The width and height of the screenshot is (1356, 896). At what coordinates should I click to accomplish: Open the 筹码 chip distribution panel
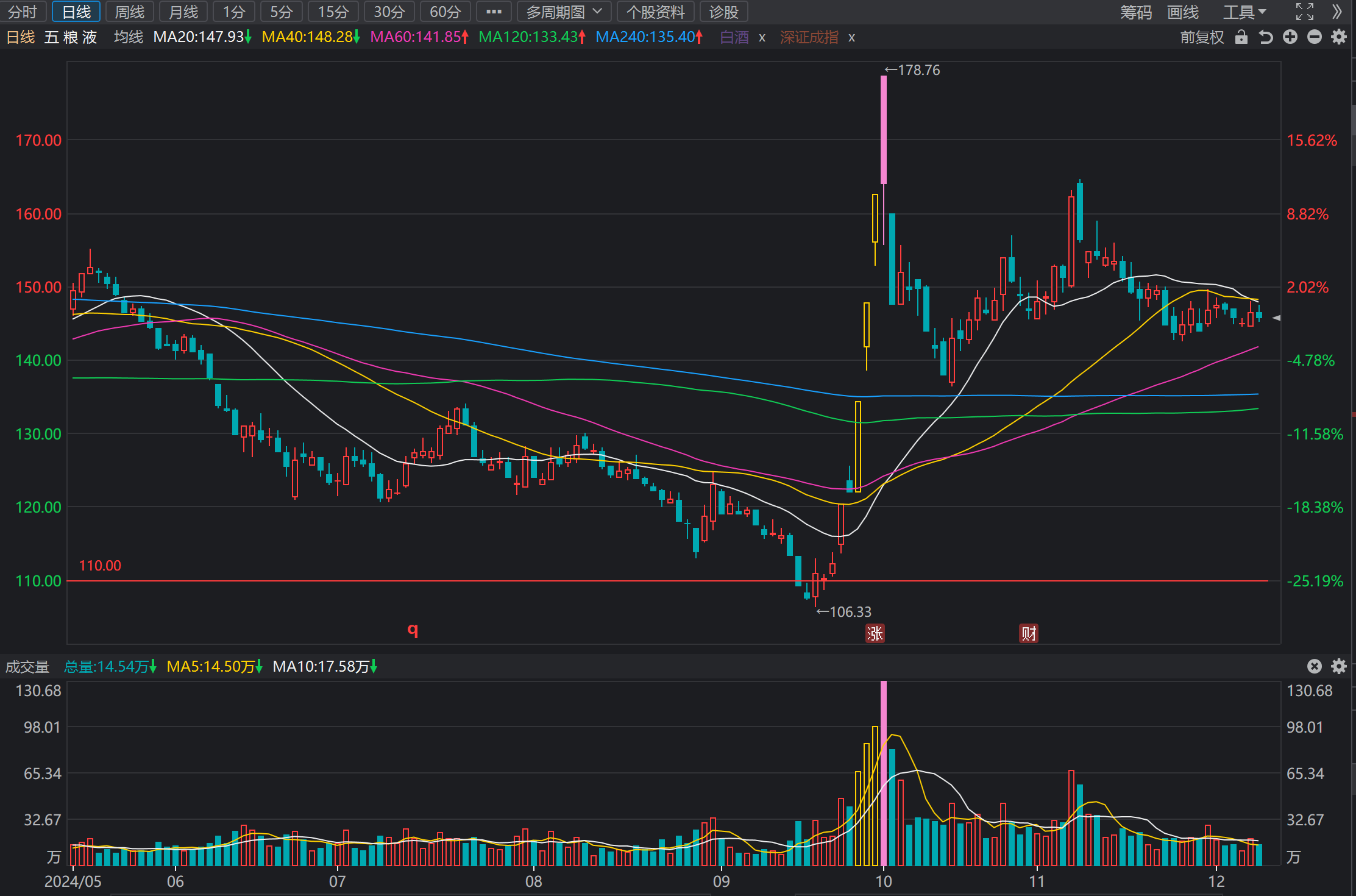coord(1136,12)
